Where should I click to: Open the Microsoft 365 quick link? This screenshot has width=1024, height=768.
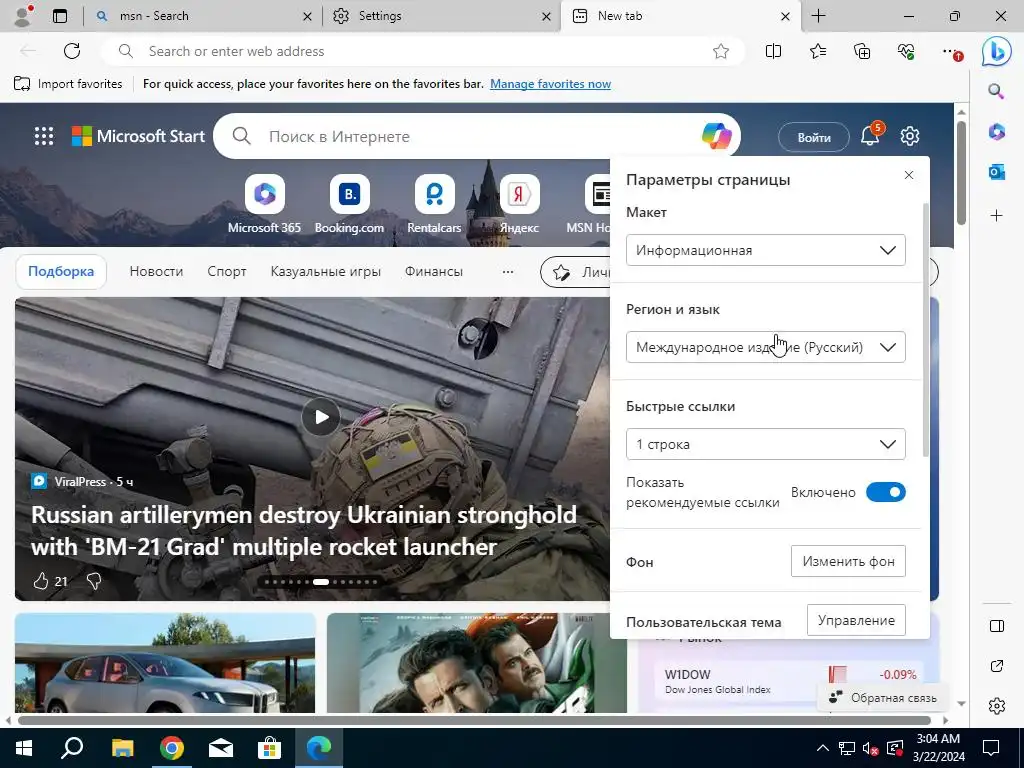pyautogui.click(x=264, y=204)
